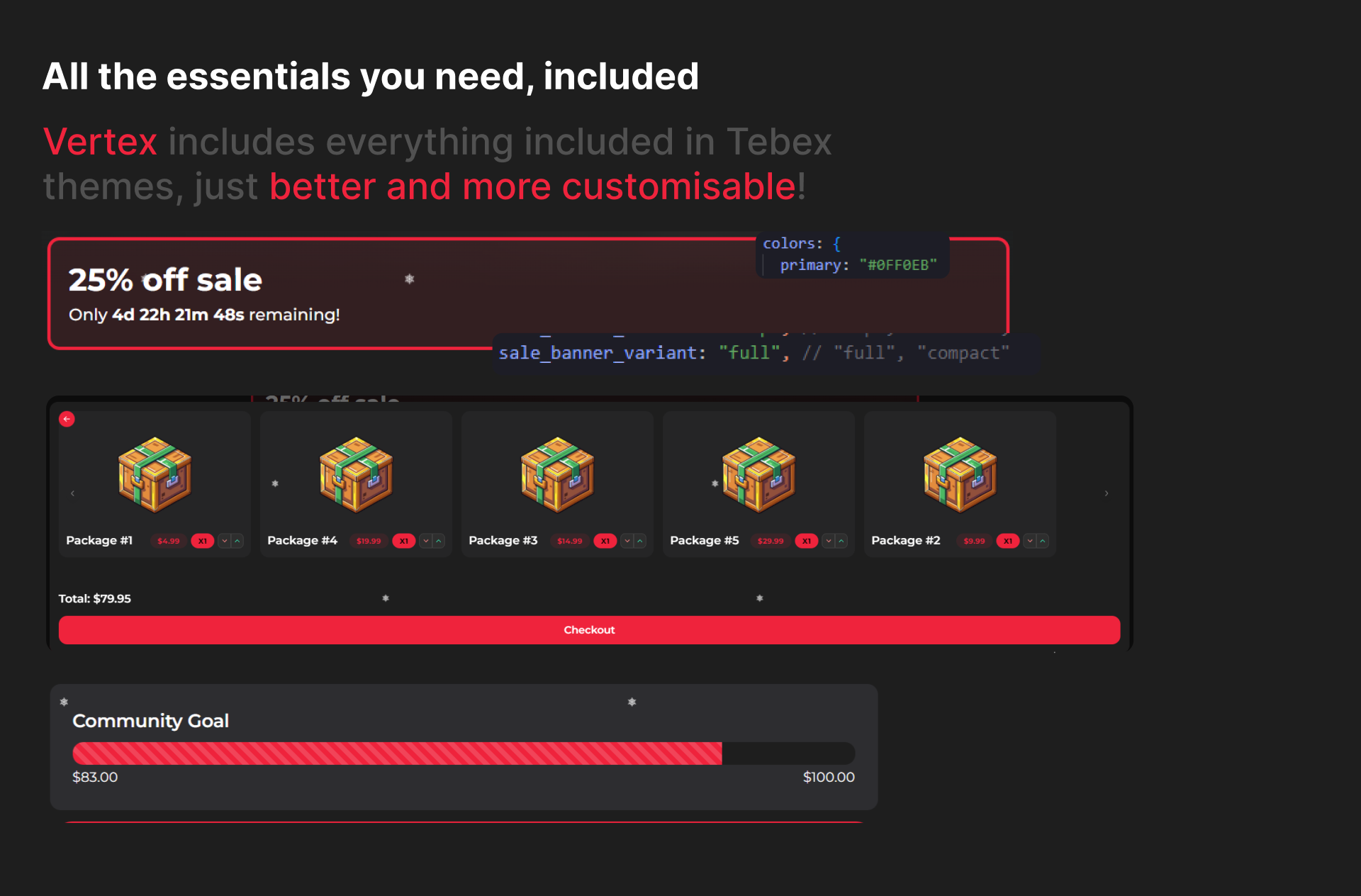
Task: Increase quantity of Package #1
Action: pyautogui.click(x=237, y=541)
